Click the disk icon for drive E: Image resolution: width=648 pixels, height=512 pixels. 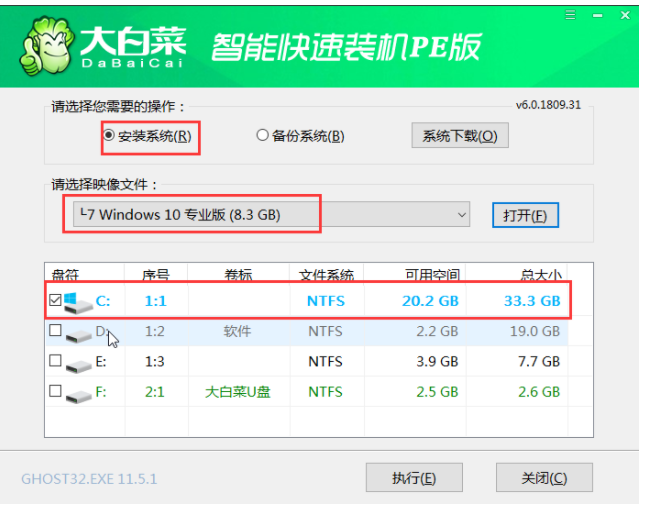point(78,366)
